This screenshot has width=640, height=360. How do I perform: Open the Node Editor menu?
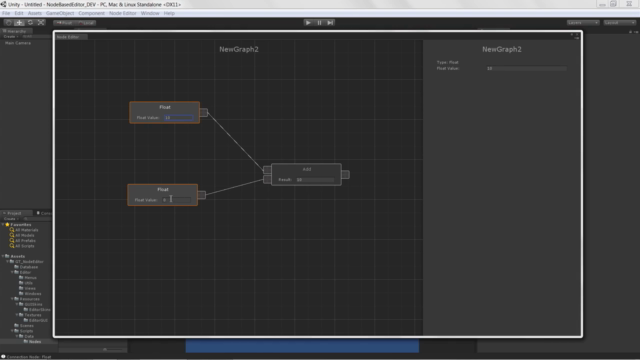[122, 13]
